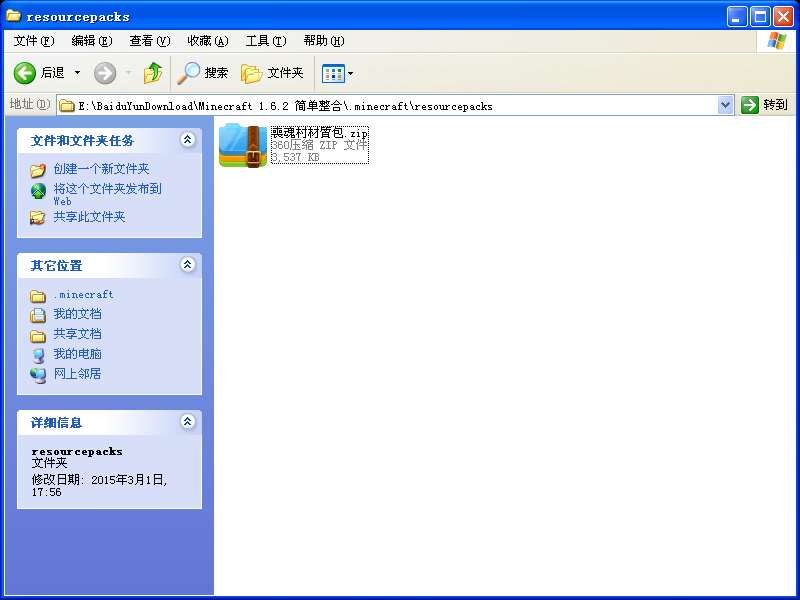Click the share folder hand icon

pyautogui.click(x=38, y=218)
